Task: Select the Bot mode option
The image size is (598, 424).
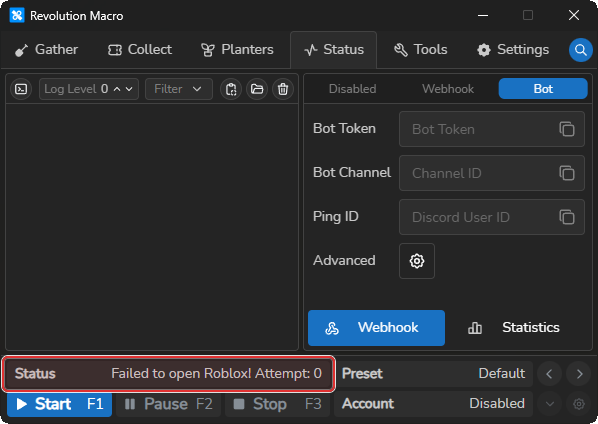Action: coord(543,89)
